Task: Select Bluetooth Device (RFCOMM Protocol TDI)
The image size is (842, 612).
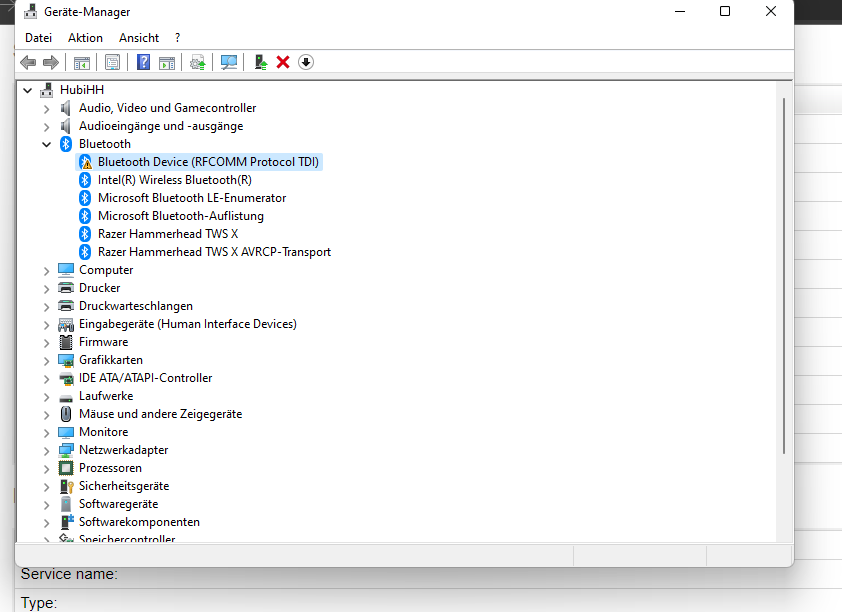Action: (208, 162)
